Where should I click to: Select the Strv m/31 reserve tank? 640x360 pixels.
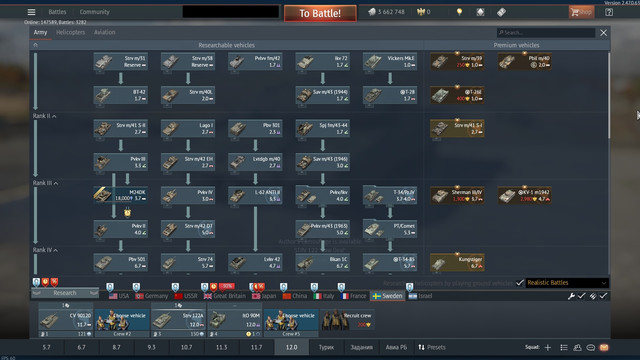click(121, 62)
